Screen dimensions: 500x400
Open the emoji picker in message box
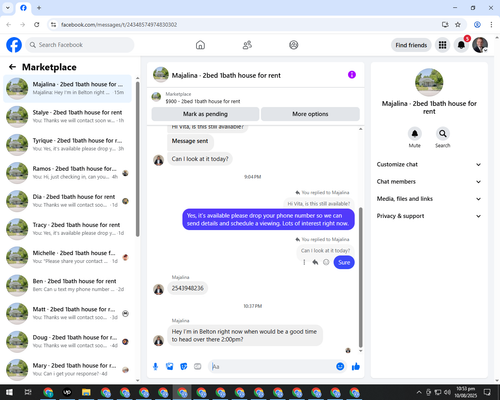coord(340,367)
